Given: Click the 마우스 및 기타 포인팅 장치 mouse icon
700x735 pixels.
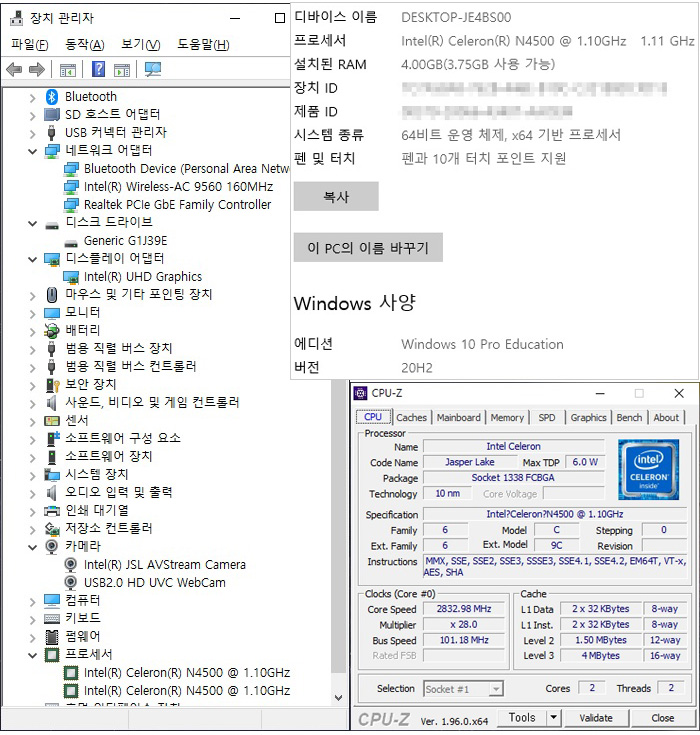Looking at the screenshot, I should point(52,295).
